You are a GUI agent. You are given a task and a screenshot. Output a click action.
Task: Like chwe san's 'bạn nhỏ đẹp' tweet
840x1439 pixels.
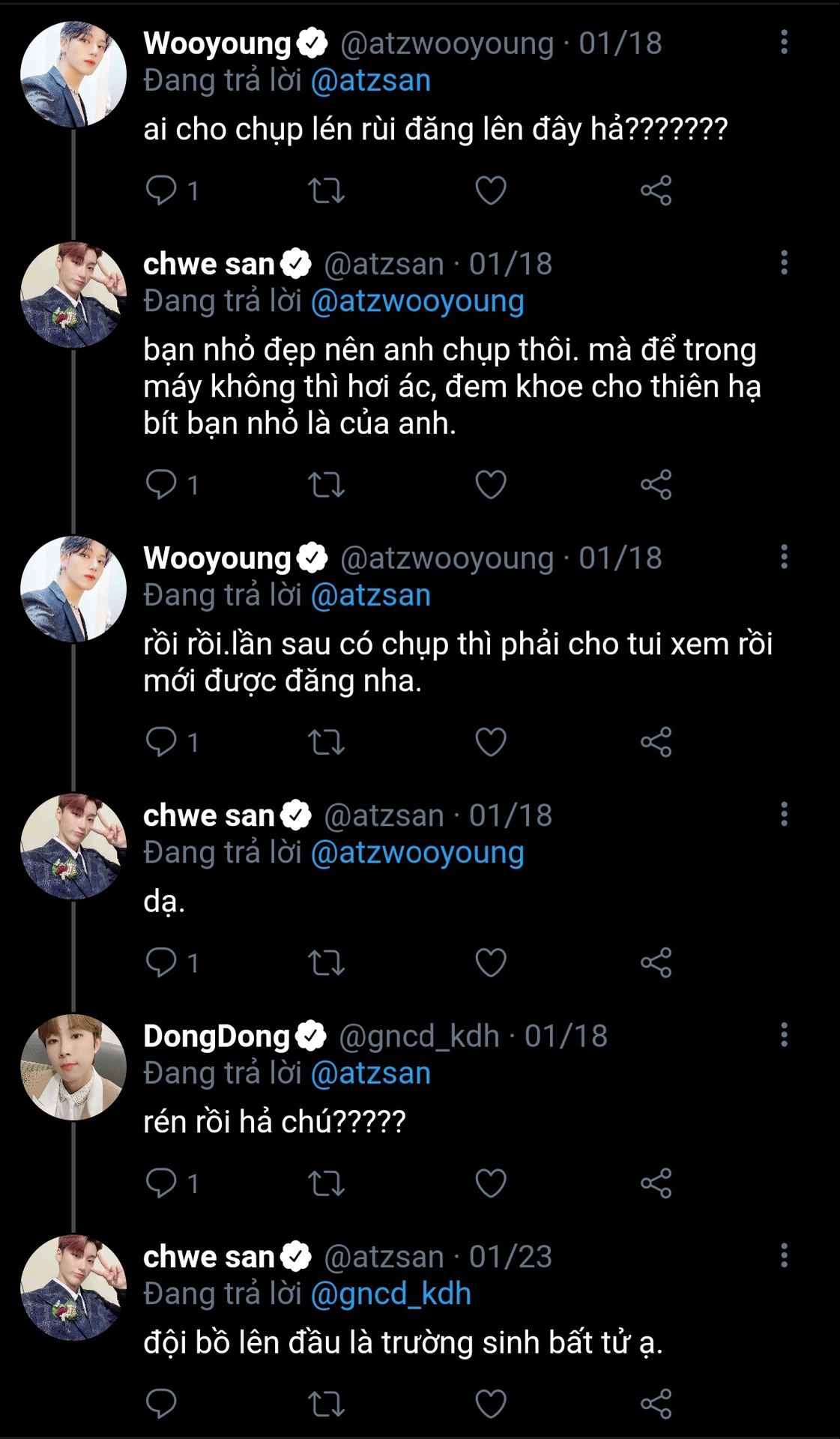pyautogui.click(x=491, y=485)
